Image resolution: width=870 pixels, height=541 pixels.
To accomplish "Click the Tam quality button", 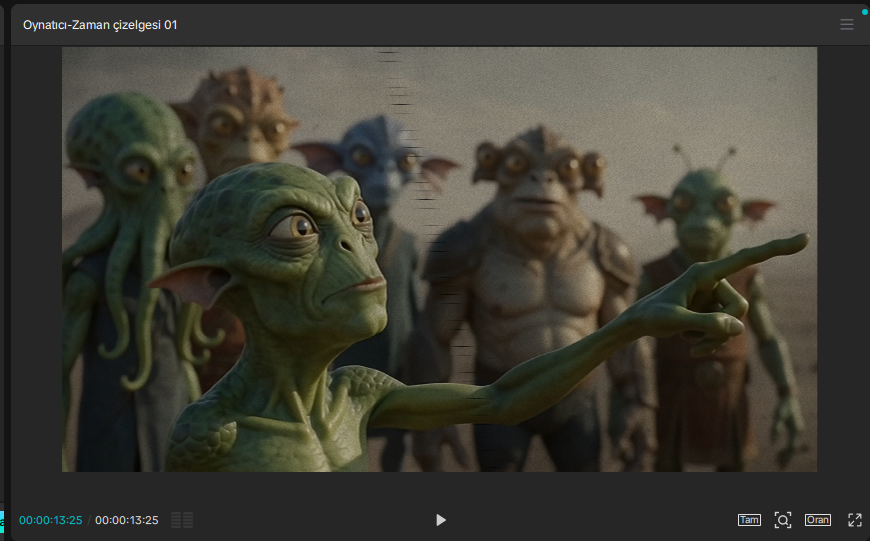I will [749, 520].
